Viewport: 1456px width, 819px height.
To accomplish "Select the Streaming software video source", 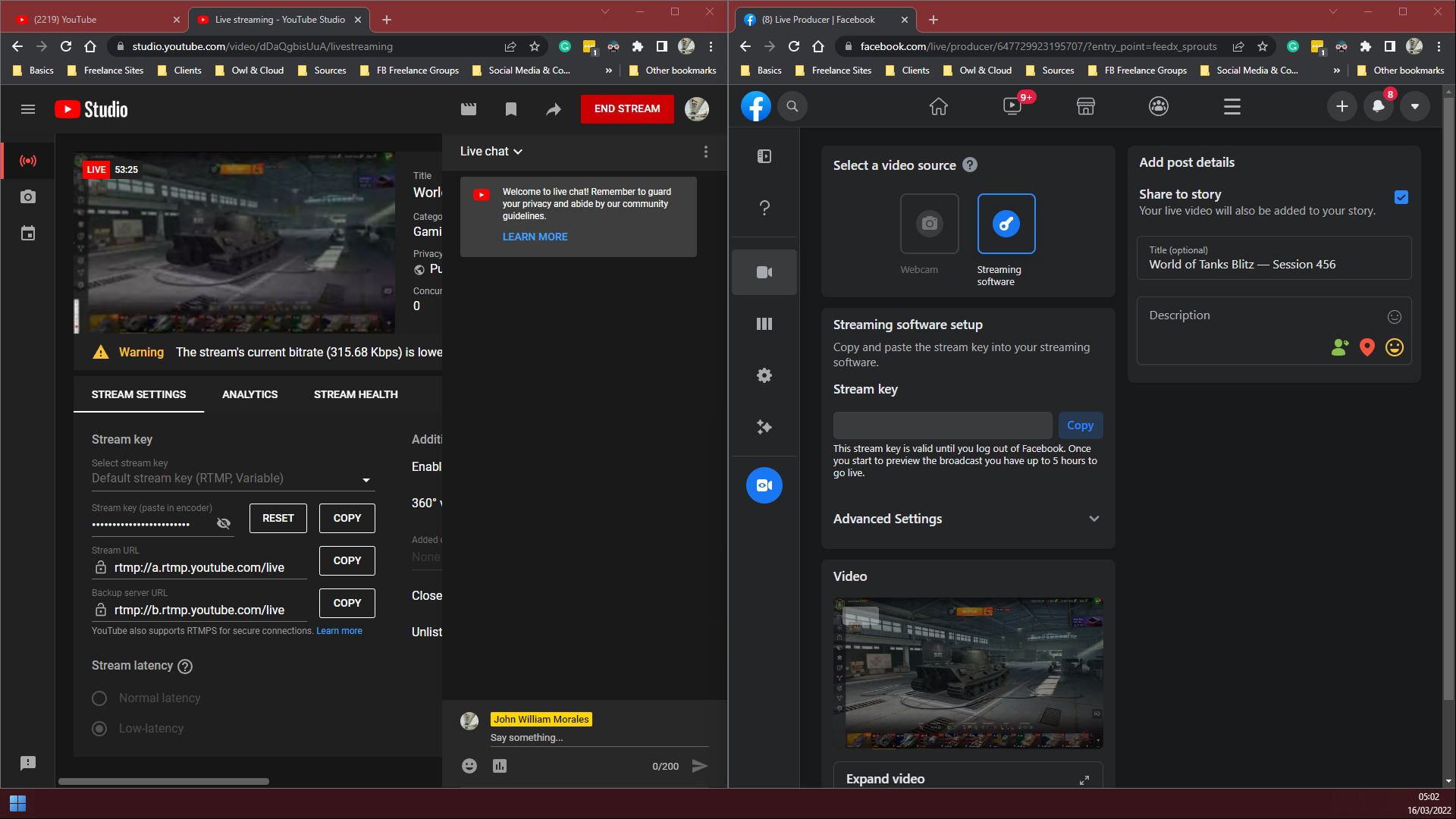I will point(1006,224).
